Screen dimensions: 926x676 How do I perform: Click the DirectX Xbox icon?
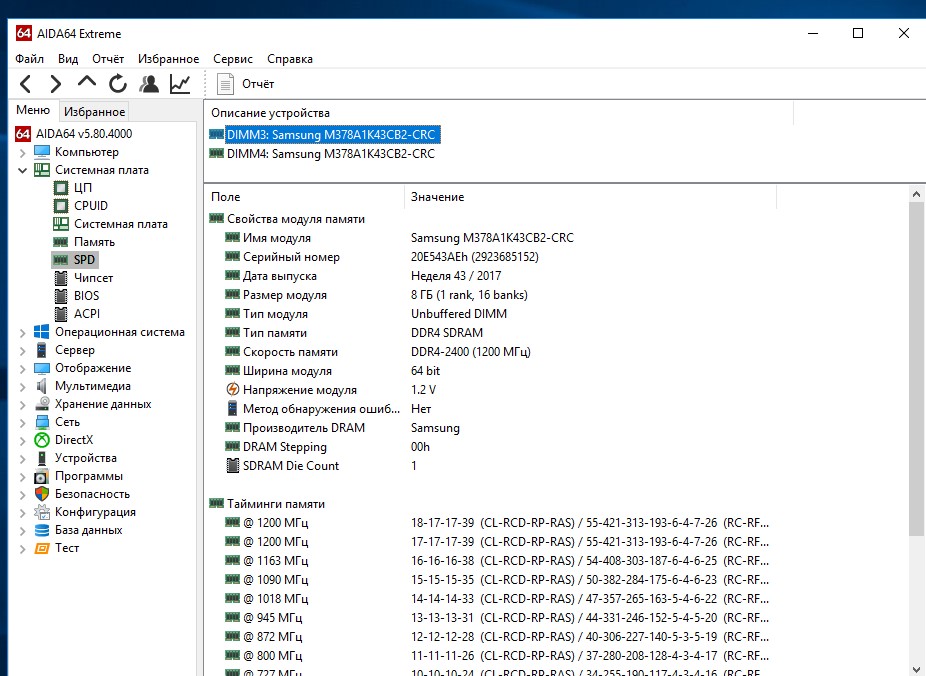coord(42,440)
